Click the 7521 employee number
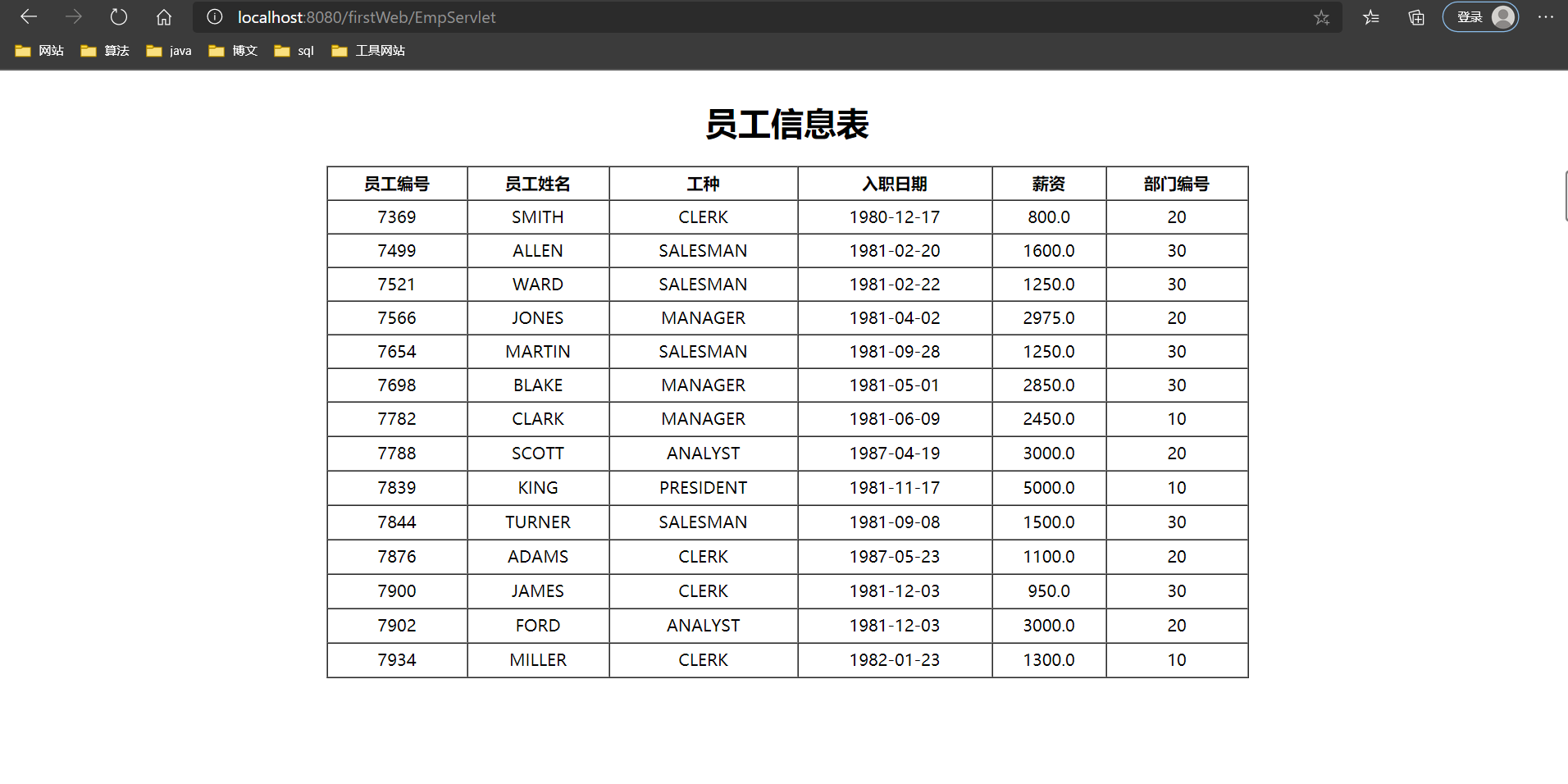 pyautogui.click(x=397, y=285)
